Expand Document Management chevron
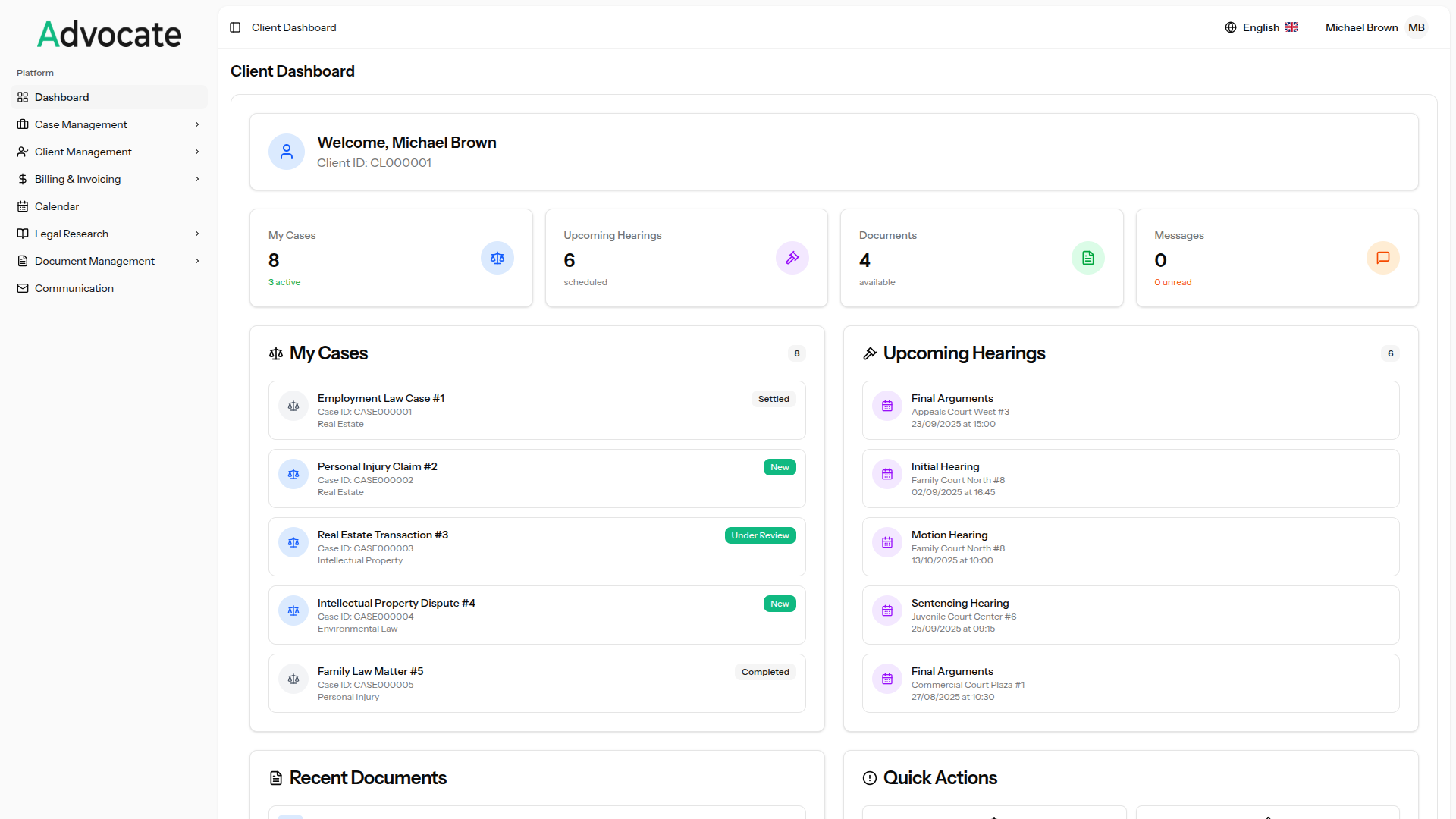The width and height of the screenshot is (1456, 819). tap(197, 261)
